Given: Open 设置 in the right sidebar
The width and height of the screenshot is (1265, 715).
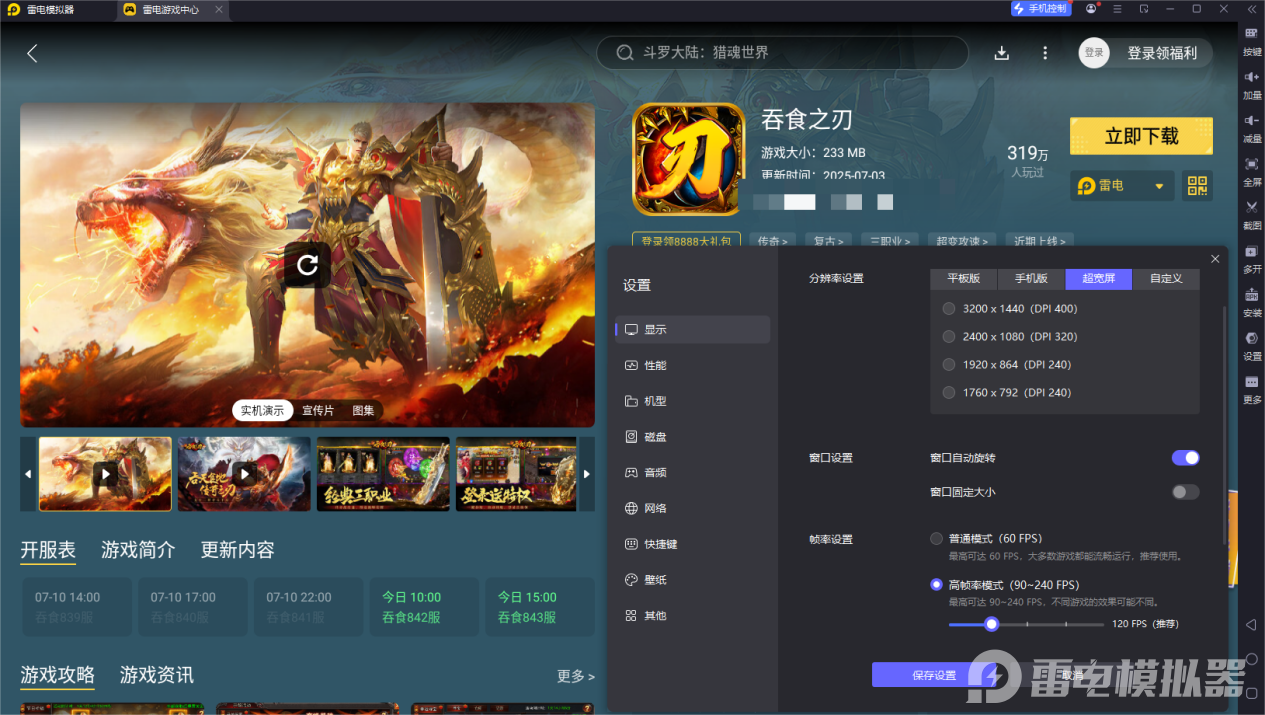Looking at the screenshot, I should [1251, 344].
